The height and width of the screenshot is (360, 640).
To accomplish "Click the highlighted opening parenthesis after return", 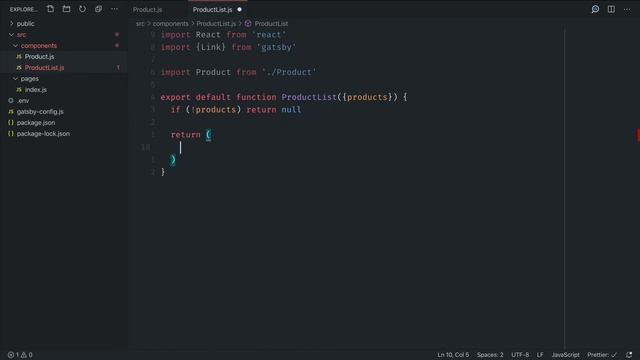I will (x=209, y=135).
